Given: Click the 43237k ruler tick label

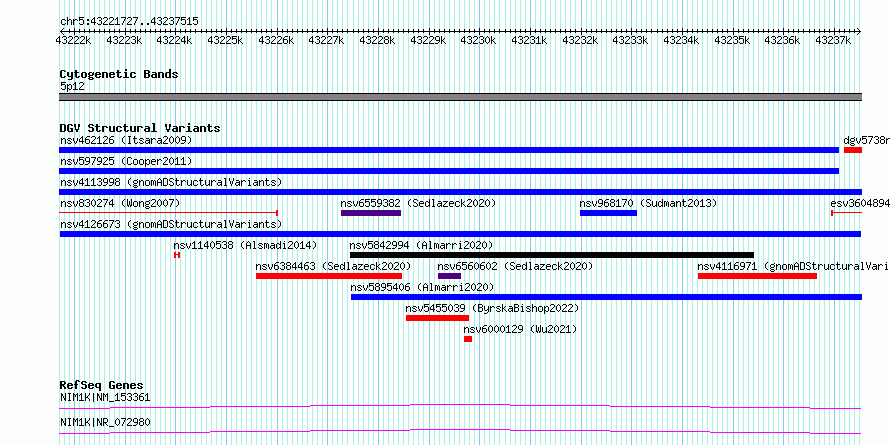Looking at the screenshot, I should click(833, 41).
